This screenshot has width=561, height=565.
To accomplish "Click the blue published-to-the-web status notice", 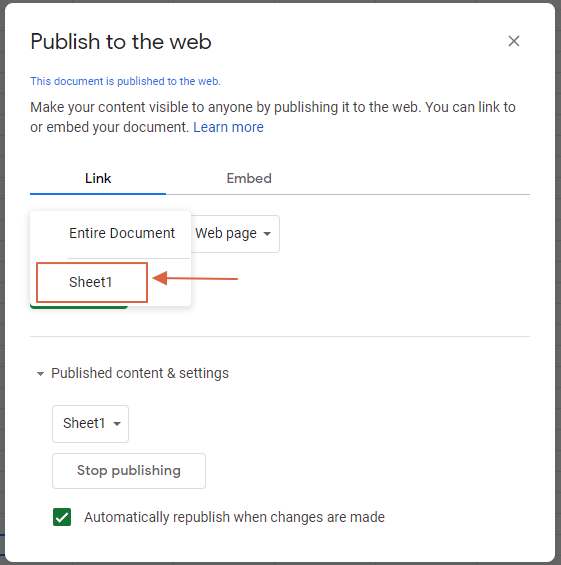I will pyautogui.click(x=125, y=81).
